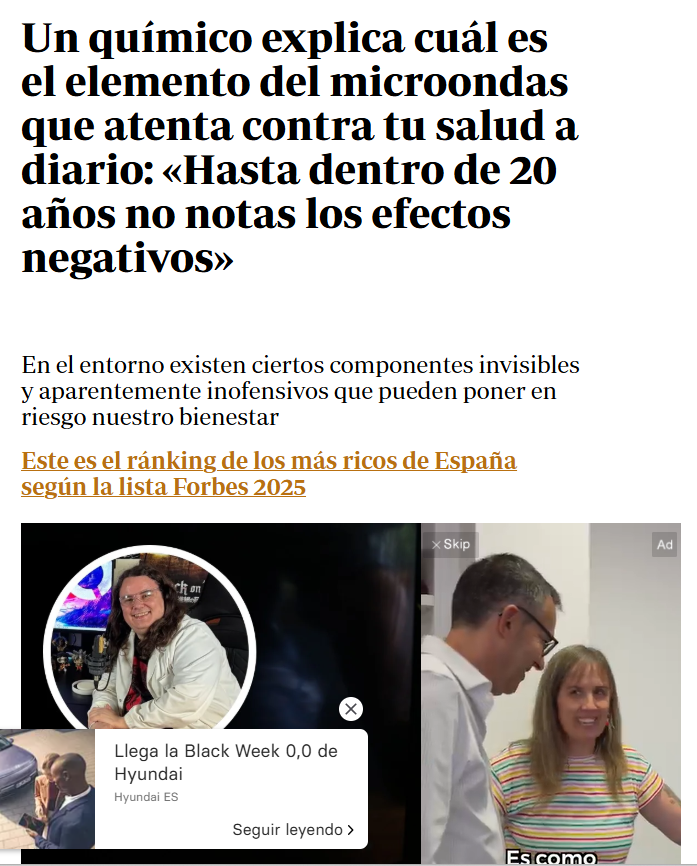Open the Llega la Black Week title
The height and width of the screenshot is (866, 697).
coord(225,762)
